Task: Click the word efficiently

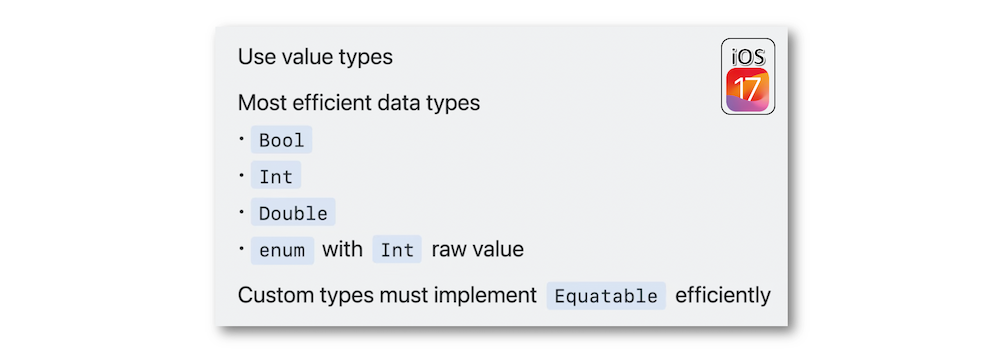Action: [723, 296]
